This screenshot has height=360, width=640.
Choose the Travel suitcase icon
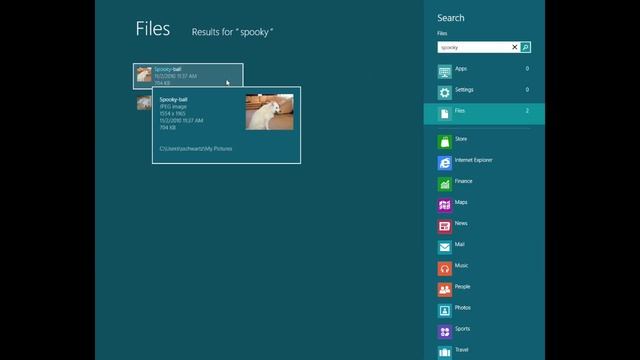[x=444, y=352]
